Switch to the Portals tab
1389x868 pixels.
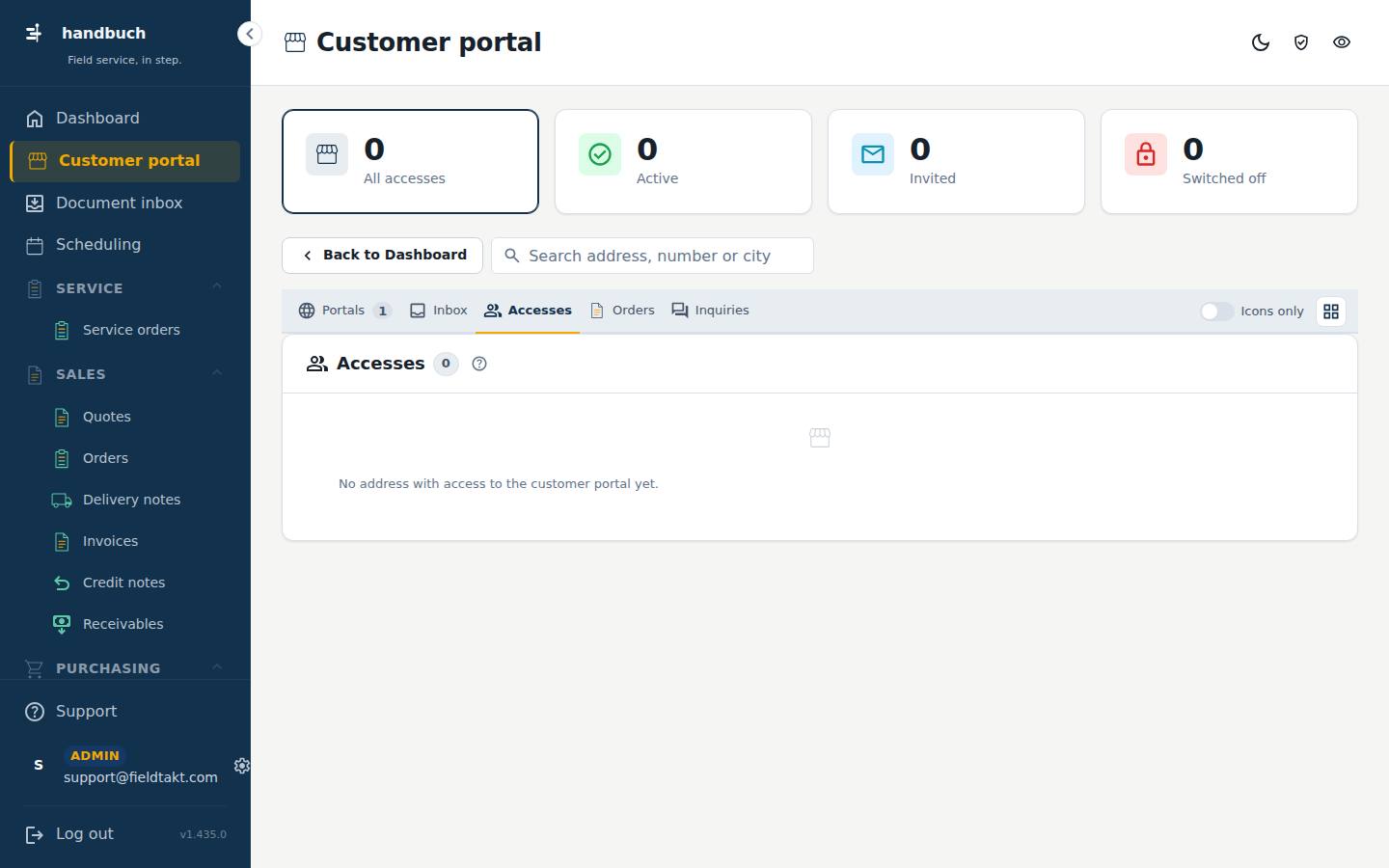344,311
